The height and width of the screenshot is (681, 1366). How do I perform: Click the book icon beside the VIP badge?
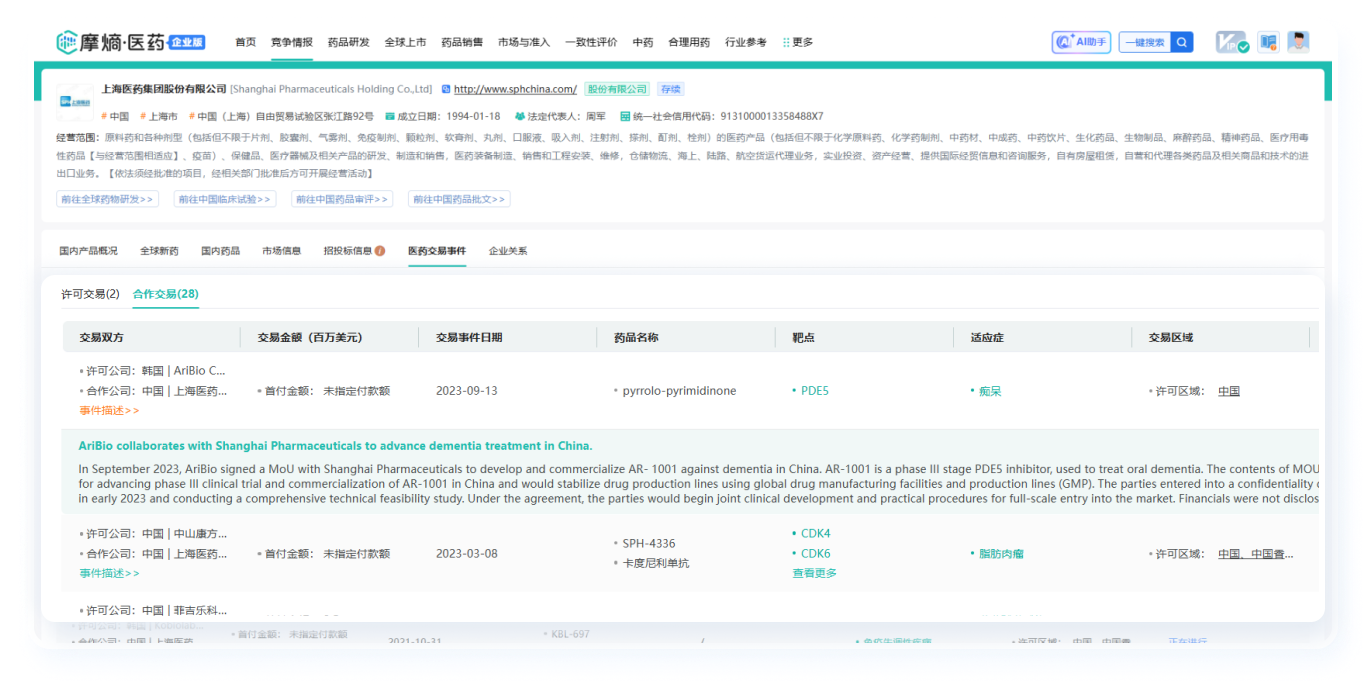pyautogui.click(x=1269, y=42)
